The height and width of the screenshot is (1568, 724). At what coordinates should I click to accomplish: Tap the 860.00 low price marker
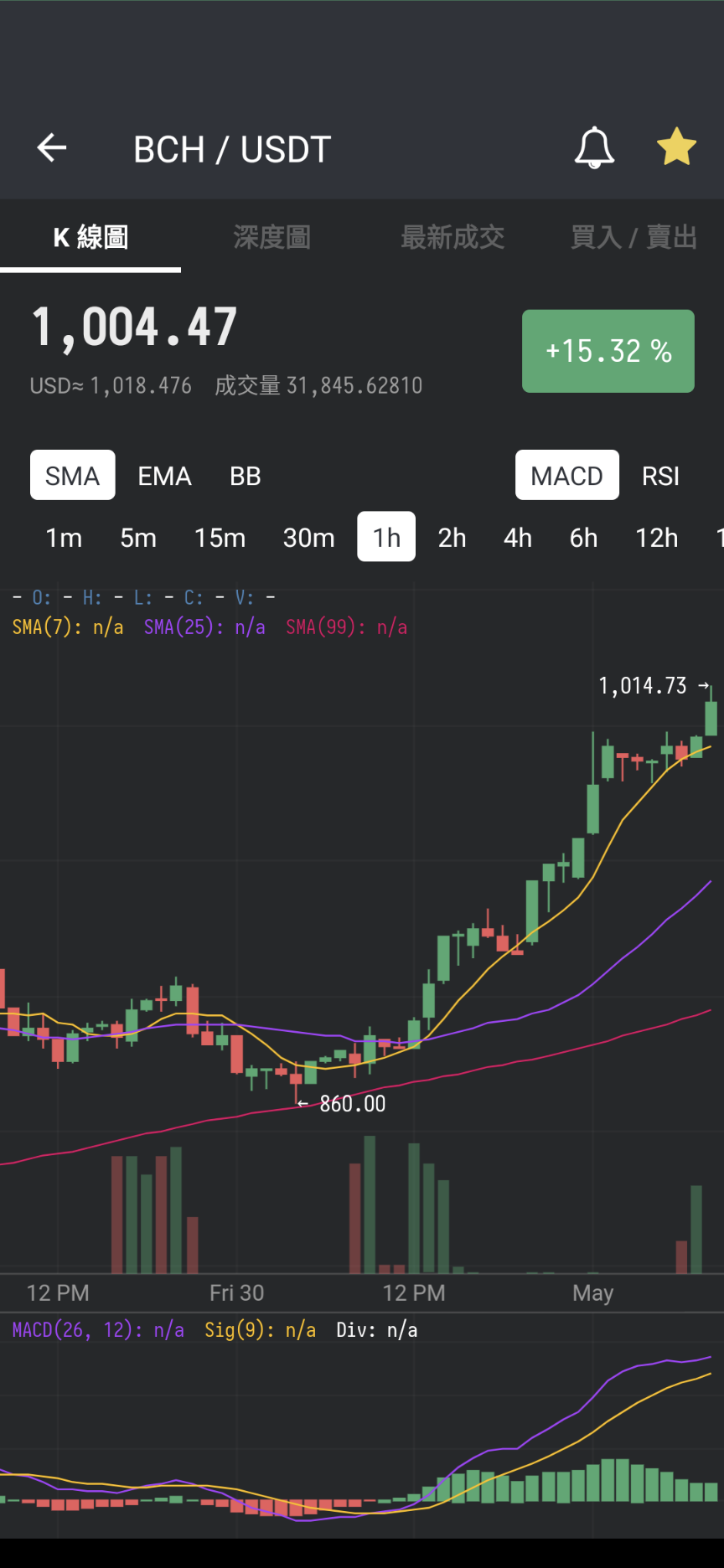coord(342,1104)
